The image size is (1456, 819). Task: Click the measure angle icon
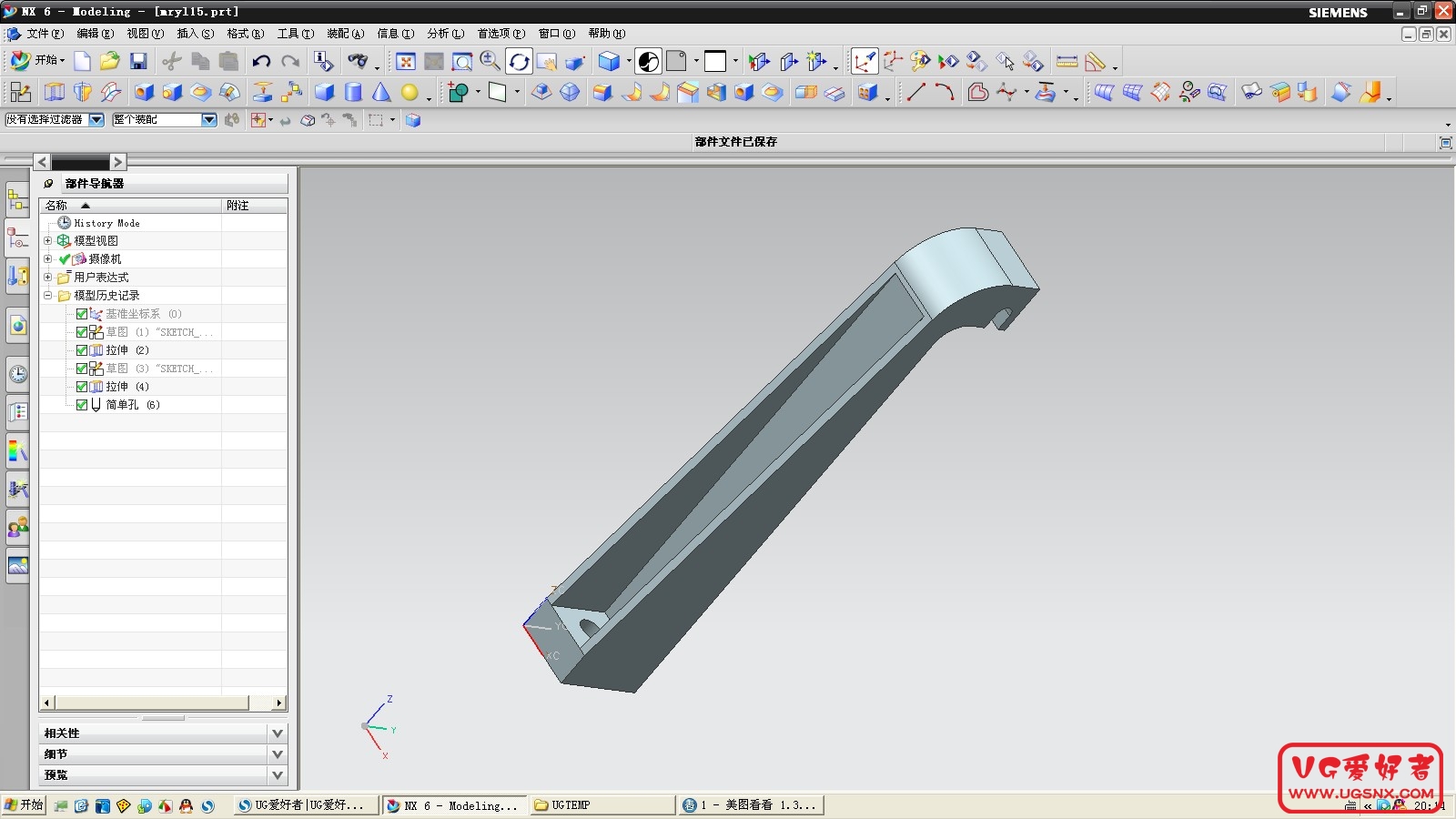[x=1096, y=61]
